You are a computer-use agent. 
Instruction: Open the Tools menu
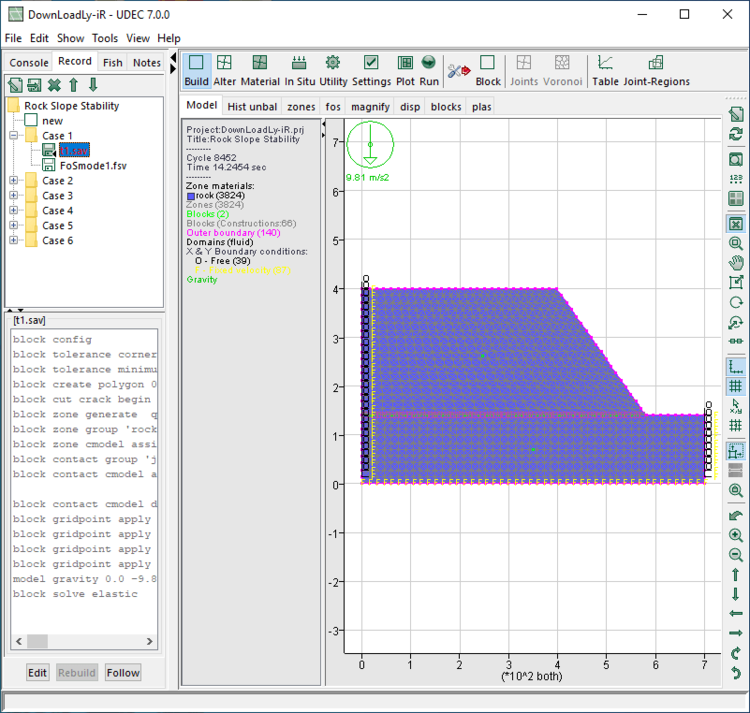105,38
